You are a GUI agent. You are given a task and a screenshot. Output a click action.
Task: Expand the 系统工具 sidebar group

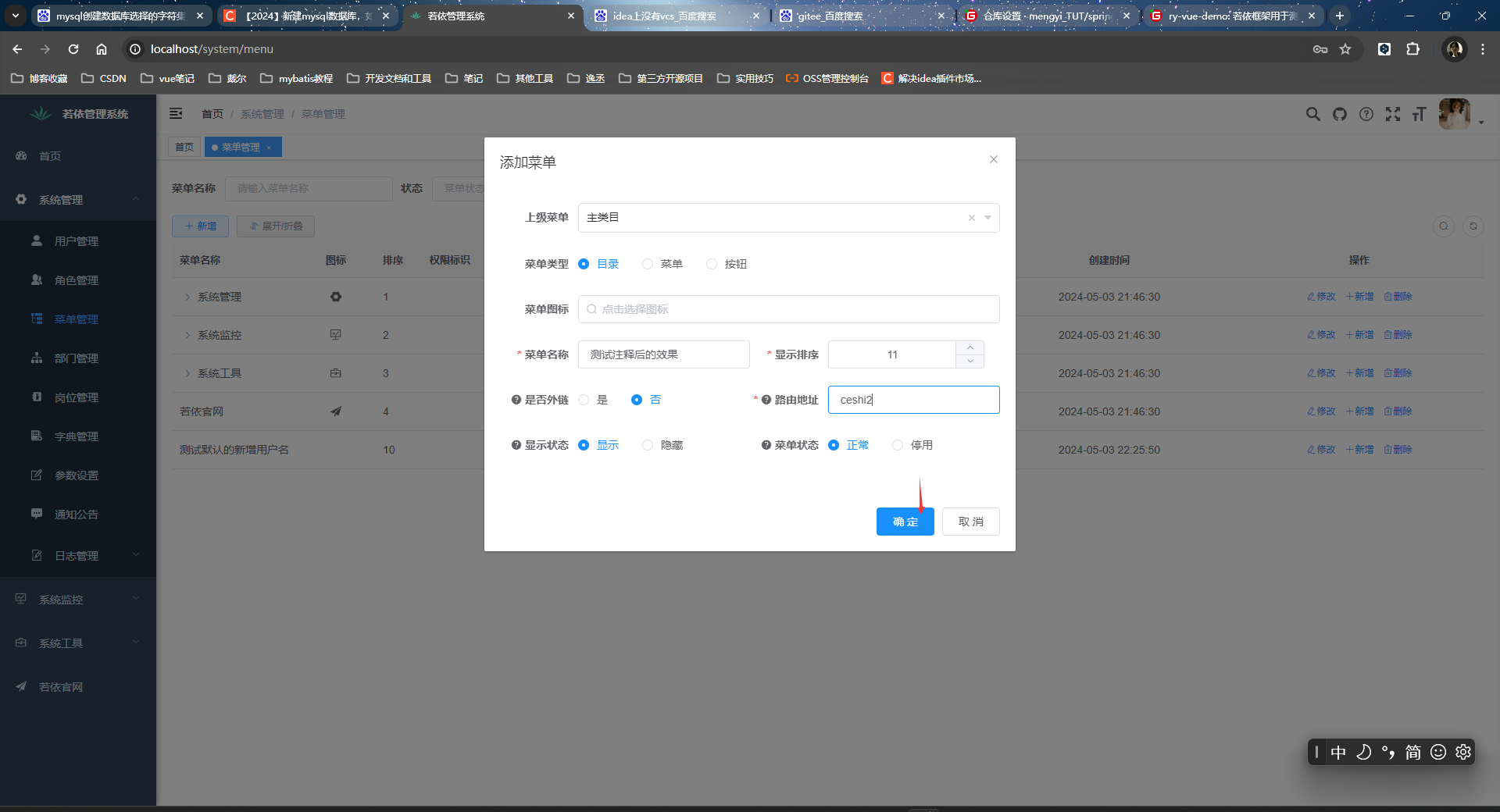78,643
